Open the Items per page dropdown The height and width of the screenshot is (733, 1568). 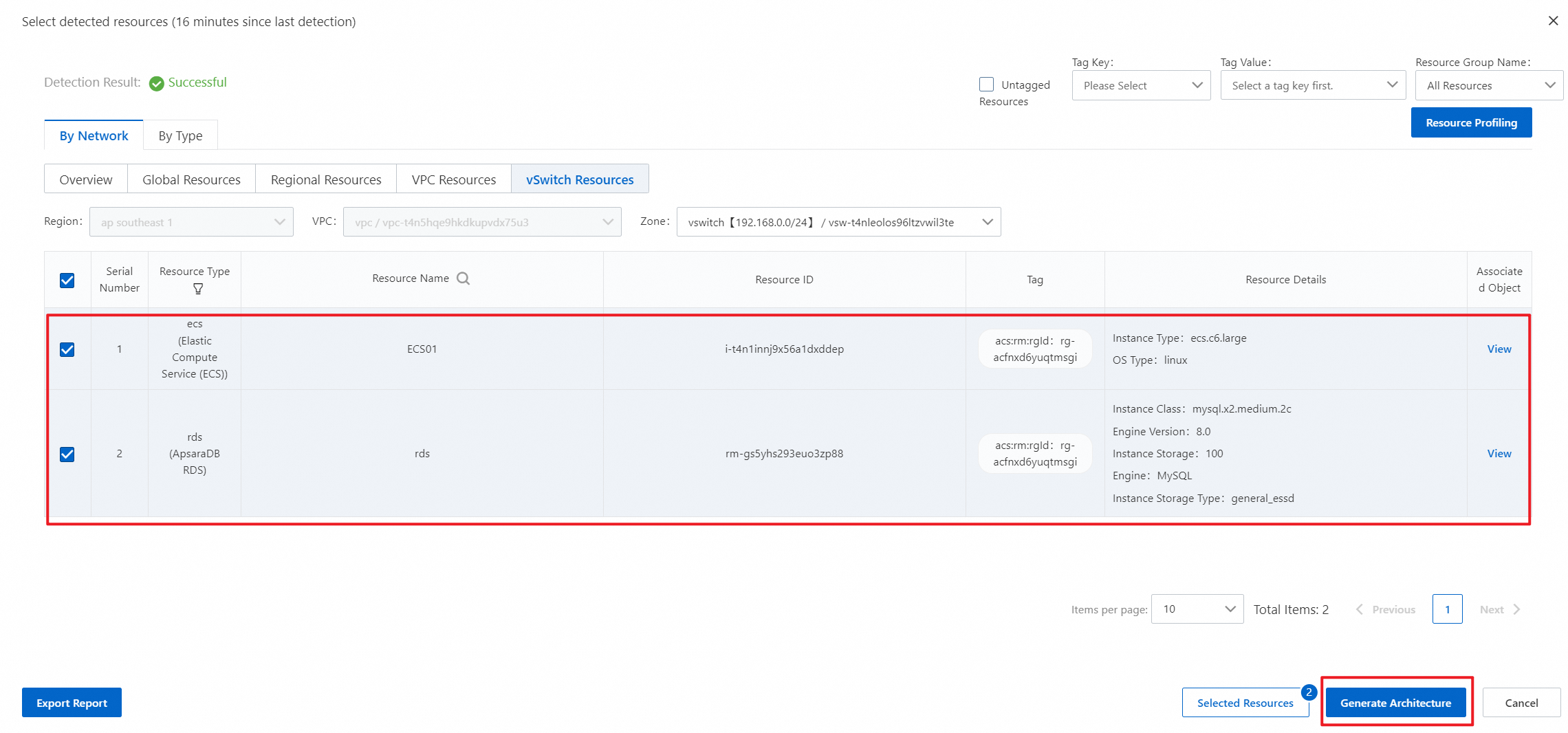coord(1197,609)
